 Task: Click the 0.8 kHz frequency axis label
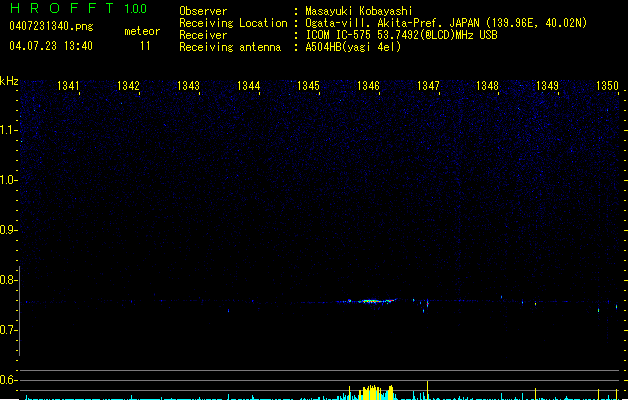coord(8,280)
